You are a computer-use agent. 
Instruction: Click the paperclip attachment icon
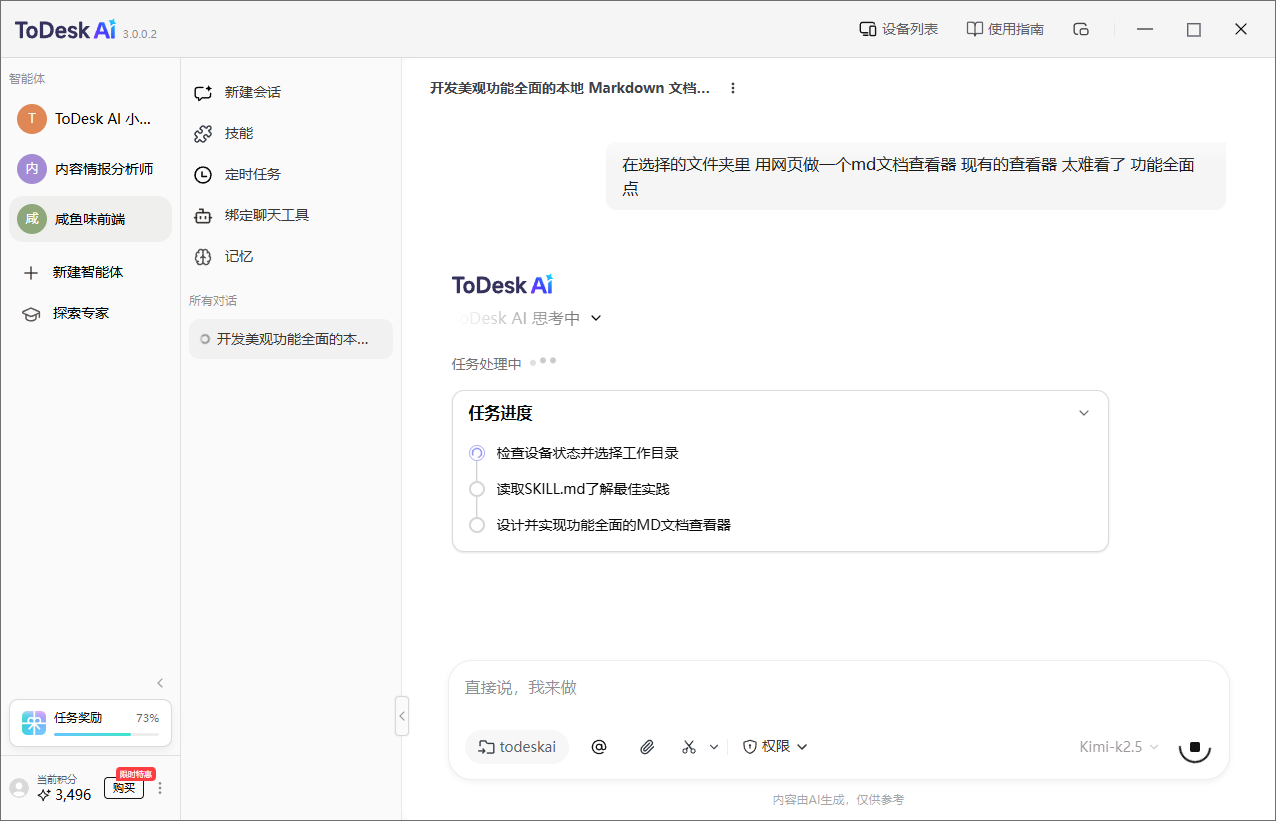click(x=647, y=746)
